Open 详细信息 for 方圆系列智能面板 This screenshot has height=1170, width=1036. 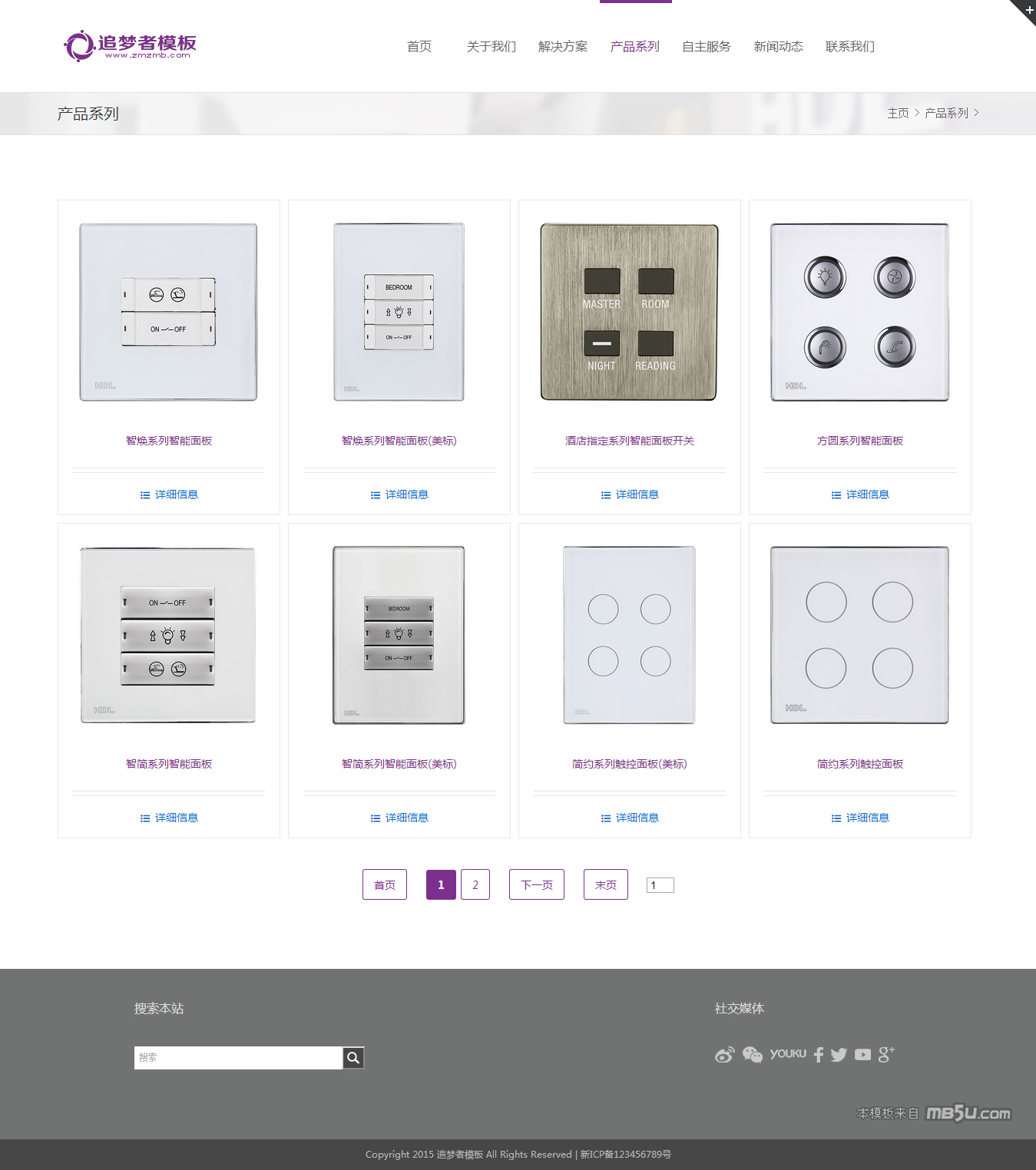860,494
